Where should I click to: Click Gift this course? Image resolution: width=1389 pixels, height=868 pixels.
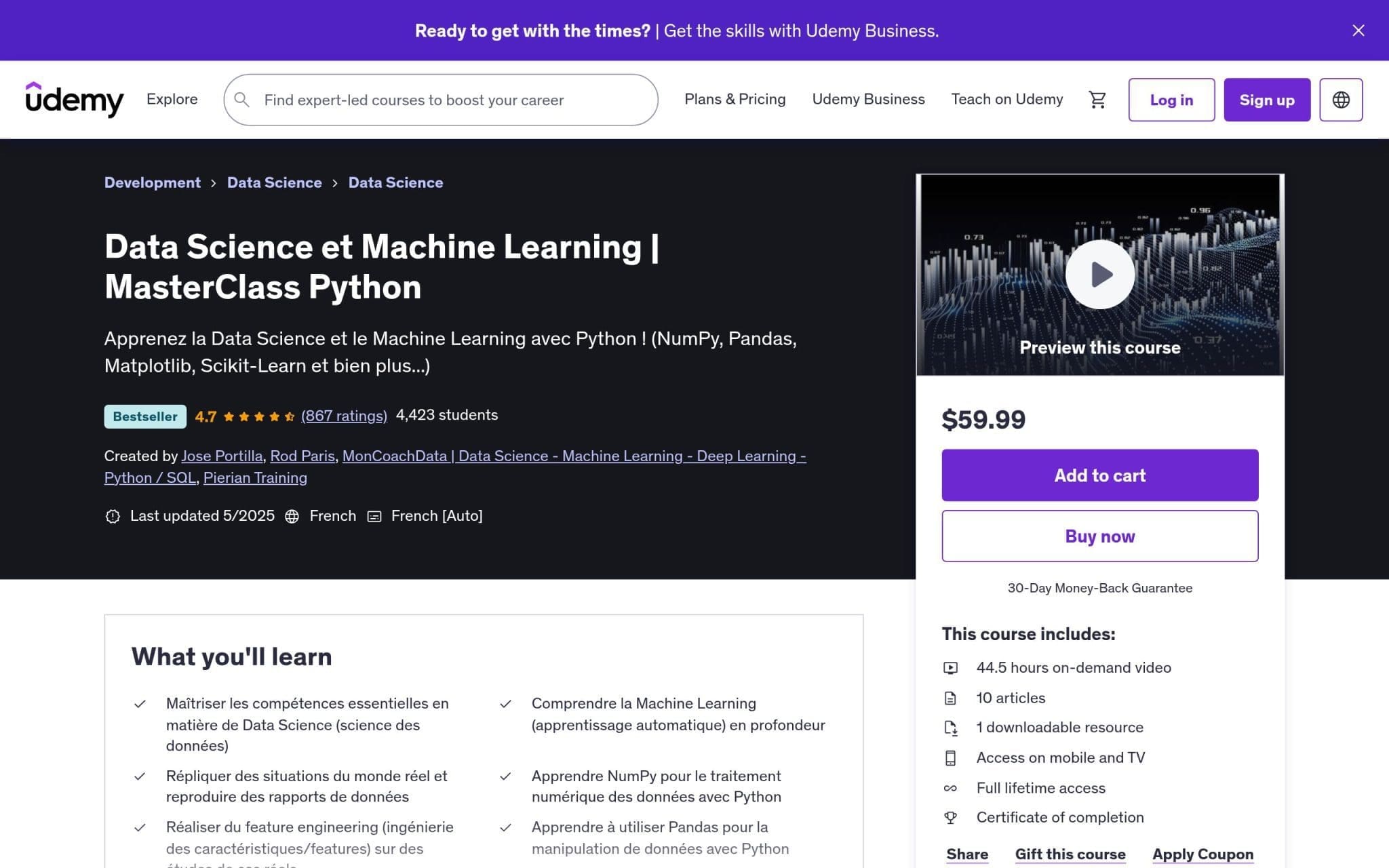point(1070,854)
